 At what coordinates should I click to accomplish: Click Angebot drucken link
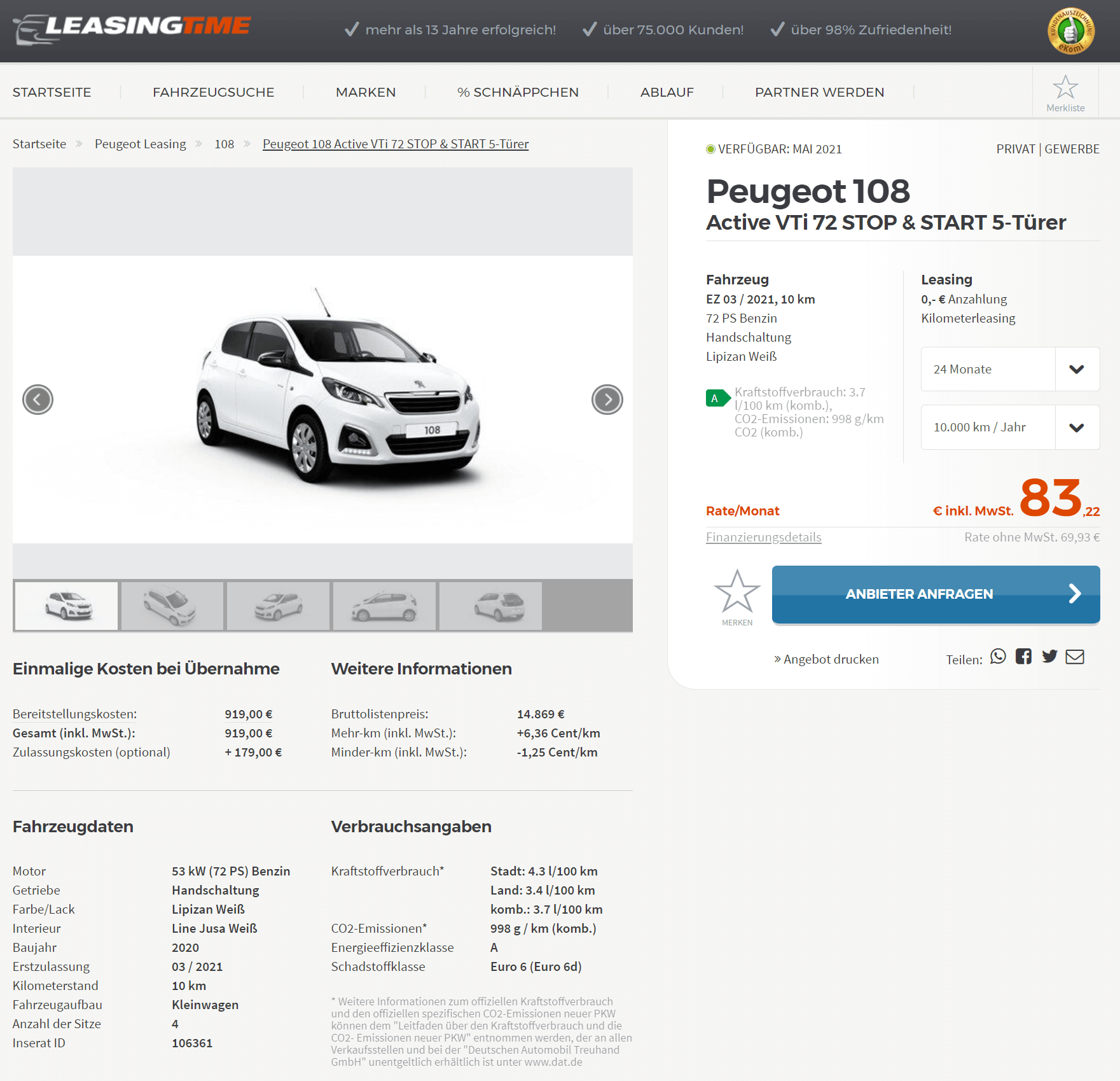pyautogui.click(x=827, y=659)
